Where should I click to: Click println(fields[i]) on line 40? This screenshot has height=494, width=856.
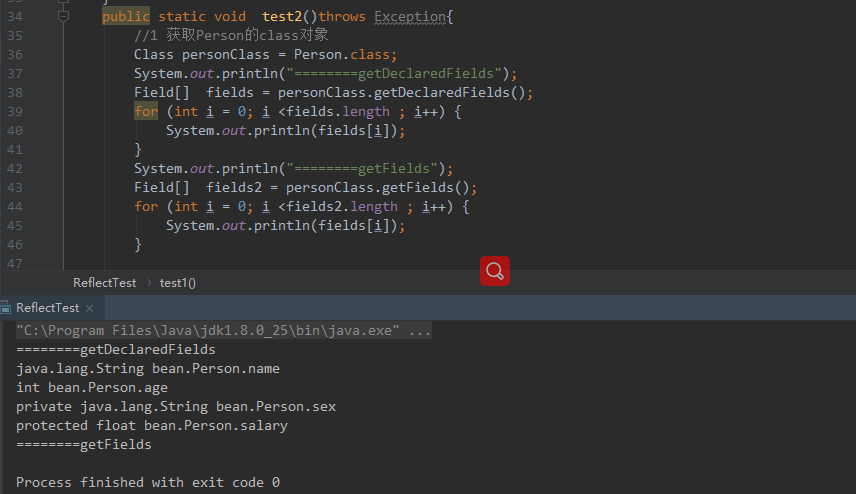(326, 131)
